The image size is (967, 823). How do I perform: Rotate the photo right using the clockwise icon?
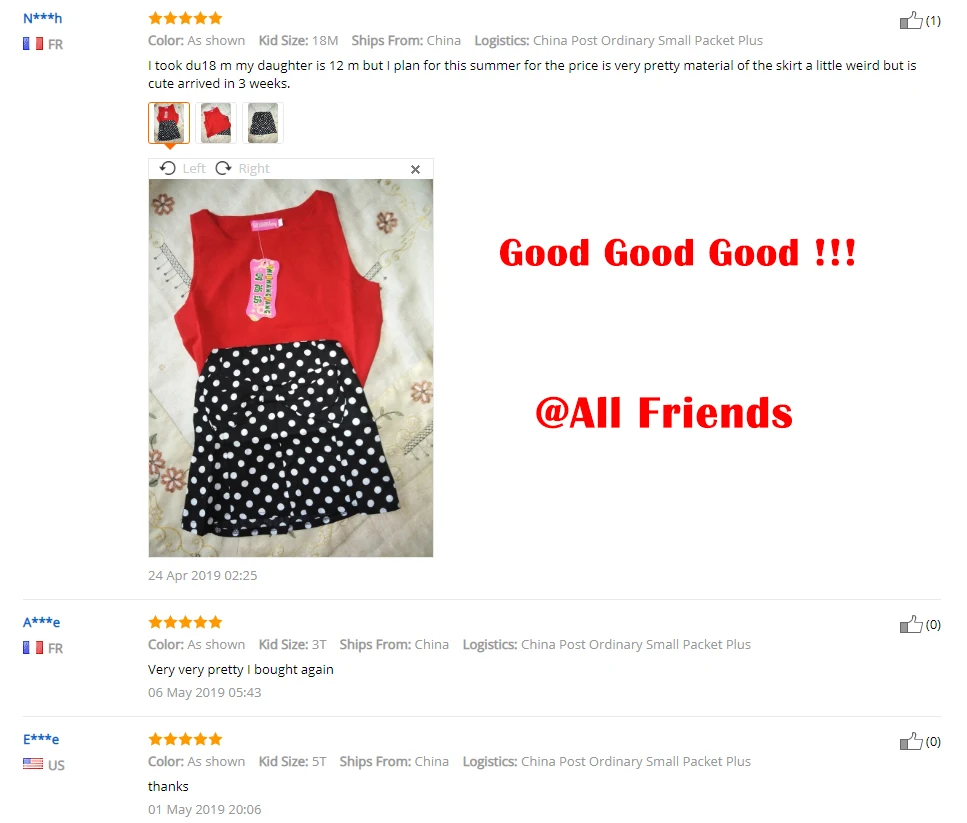pos(223,168)
